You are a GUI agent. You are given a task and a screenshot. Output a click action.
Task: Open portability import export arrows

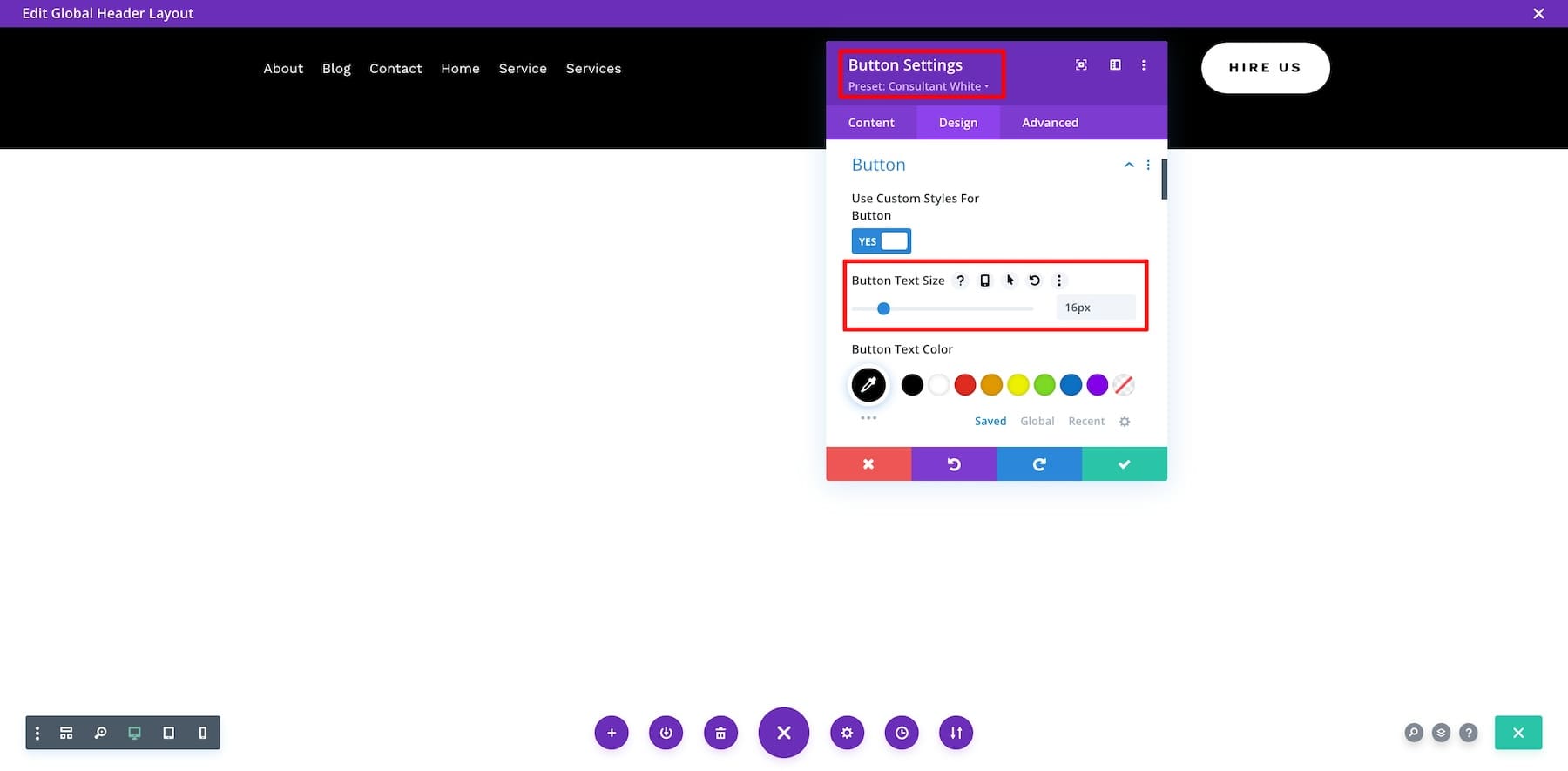[956, 733]
